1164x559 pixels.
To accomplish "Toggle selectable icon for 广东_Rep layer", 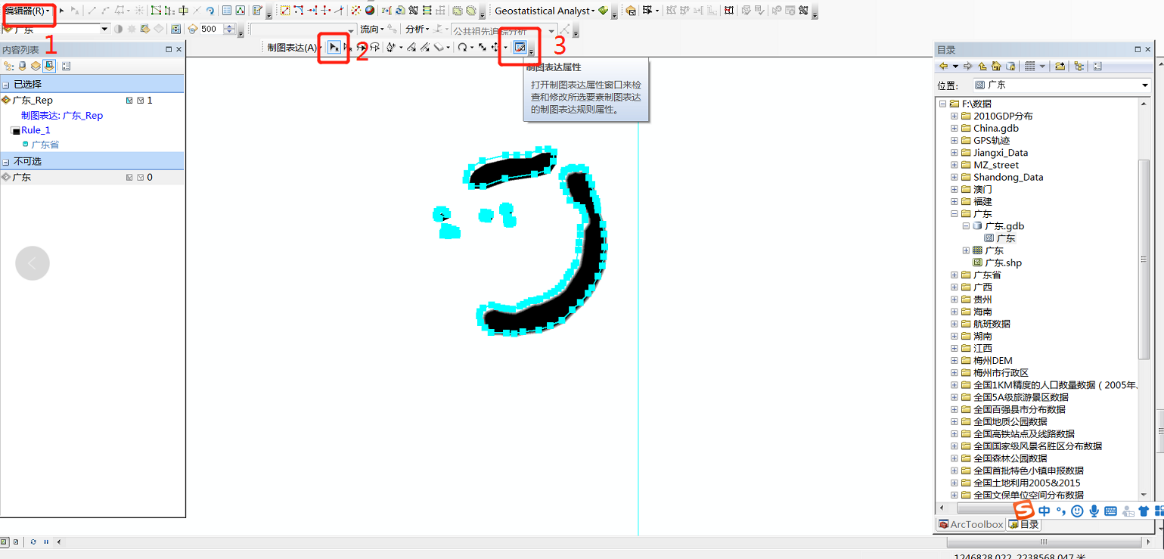I will (x=129, y=100).
